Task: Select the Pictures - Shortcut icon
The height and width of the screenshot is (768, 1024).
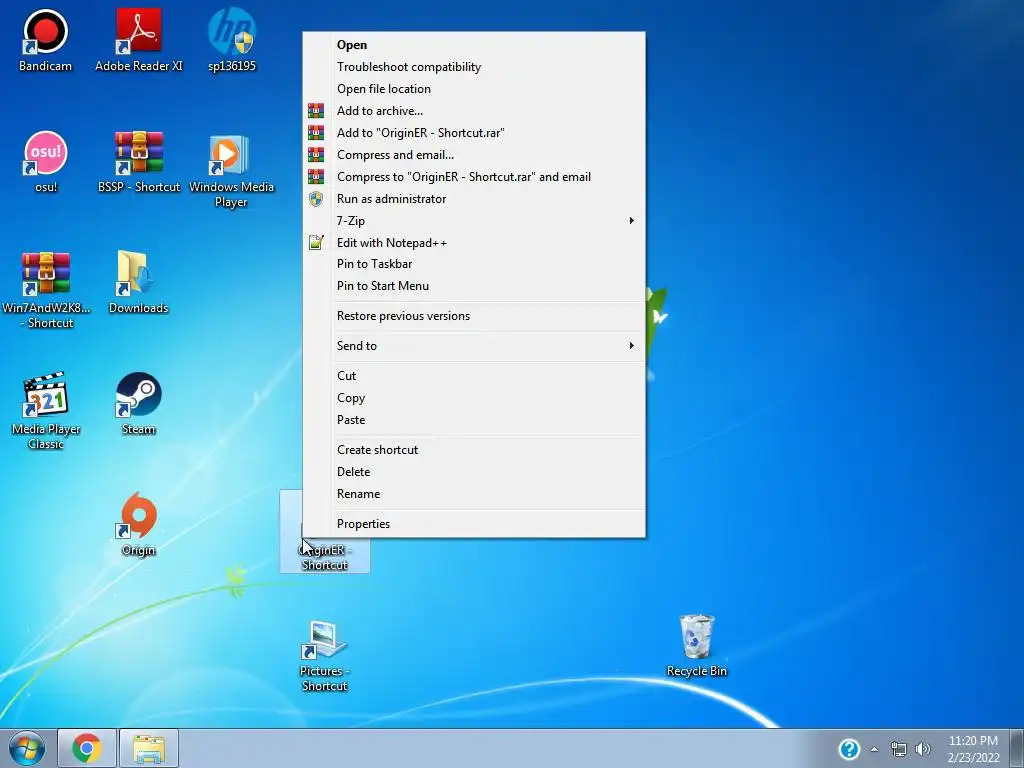Action: [x=325, y=655]
